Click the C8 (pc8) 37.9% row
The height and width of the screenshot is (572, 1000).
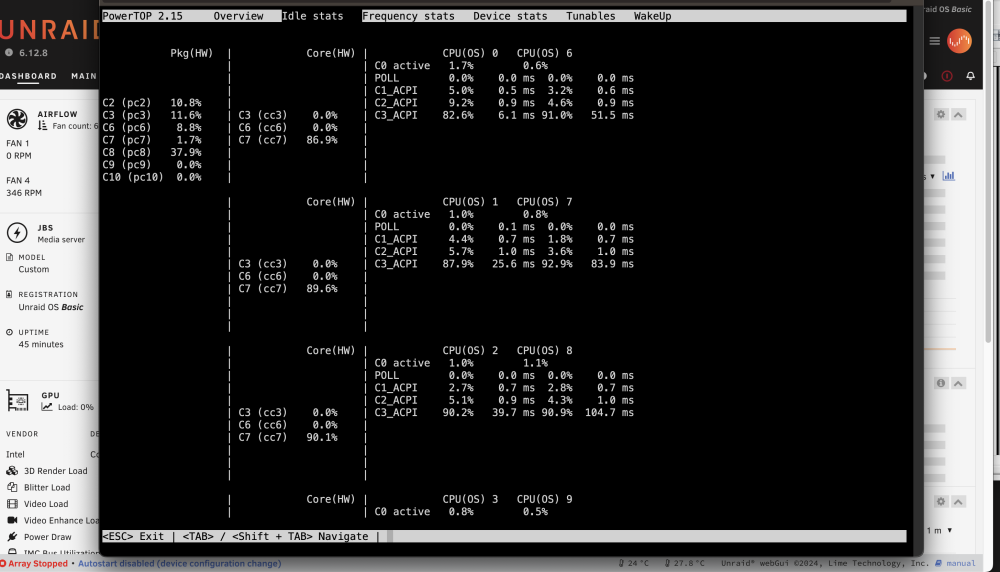point(152,152)
